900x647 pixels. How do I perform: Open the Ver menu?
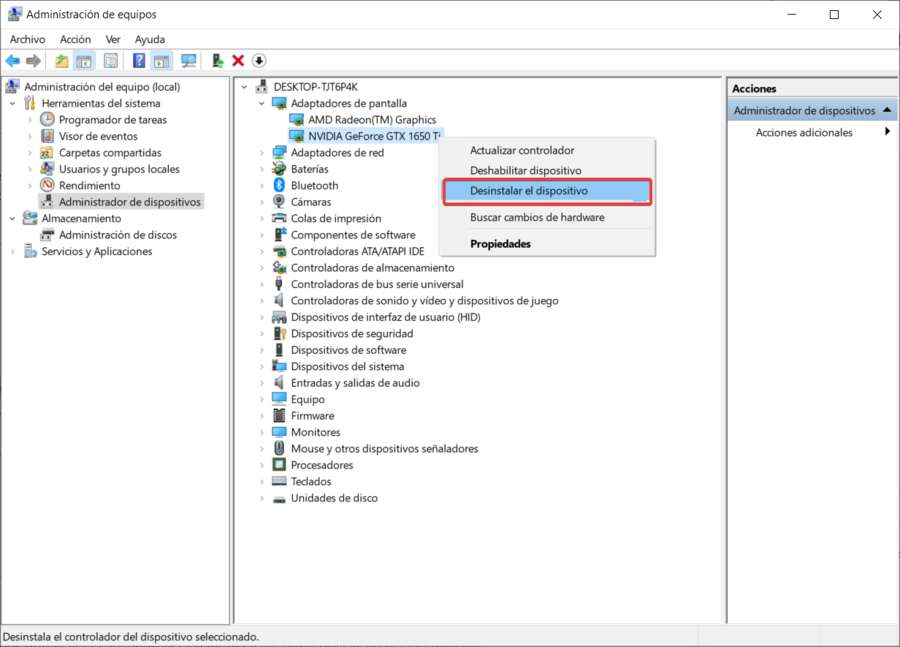[113, 39]
